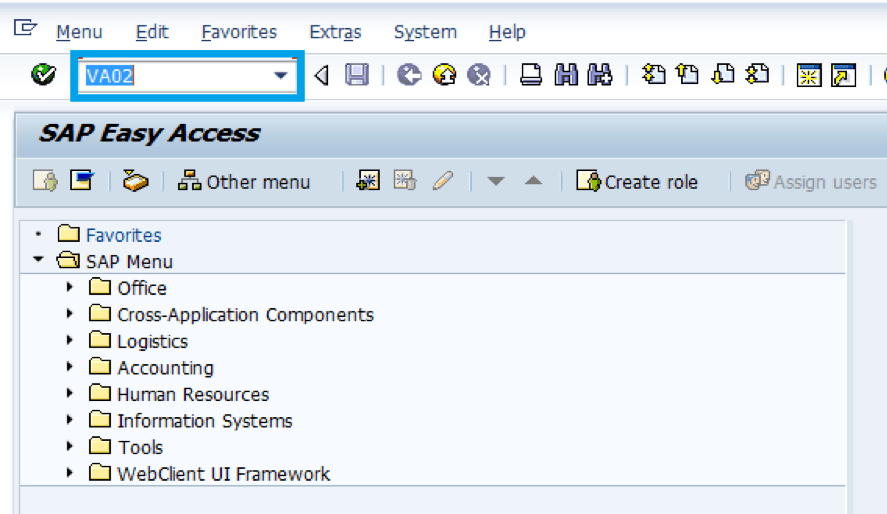Select the SAP Menu tree label
The width and height of the screenshot is (887, 514).
pyautogui.click(x=129, y=261)
